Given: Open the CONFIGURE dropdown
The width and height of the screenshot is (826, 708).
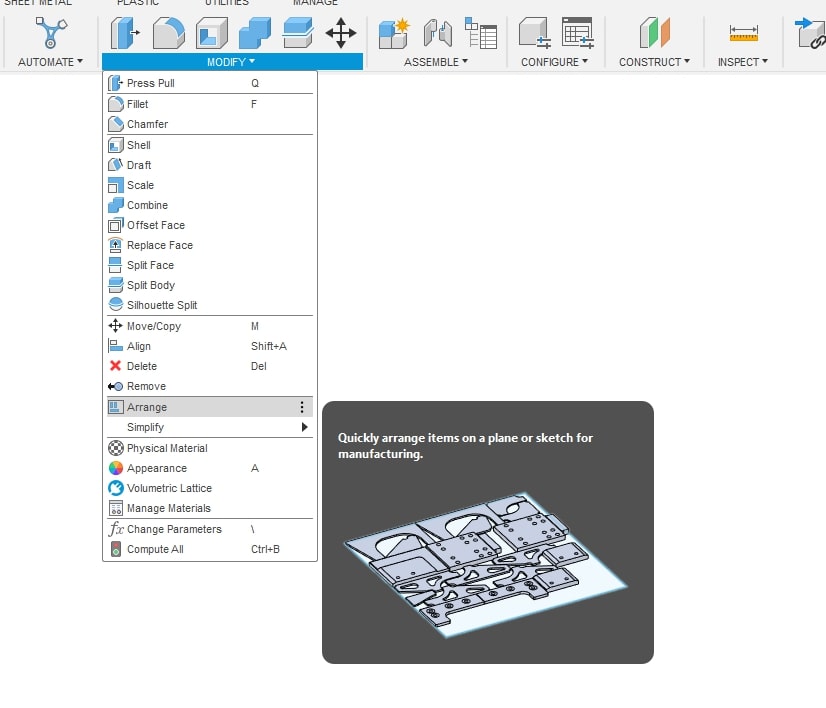Looking at the screenshot, I should (554, 62).
